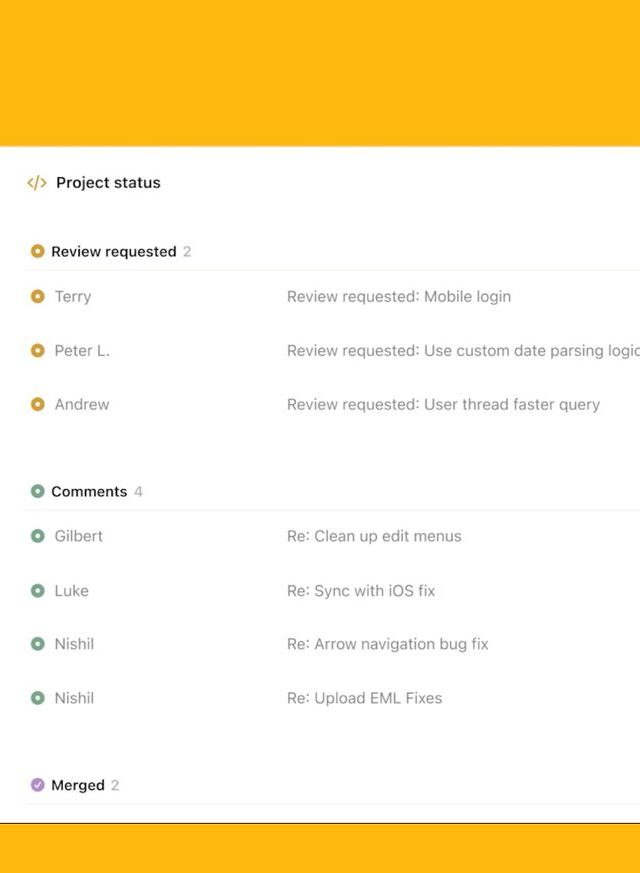
Task: Click the purple Merged checkmark icon
Action: click(38, 786)
